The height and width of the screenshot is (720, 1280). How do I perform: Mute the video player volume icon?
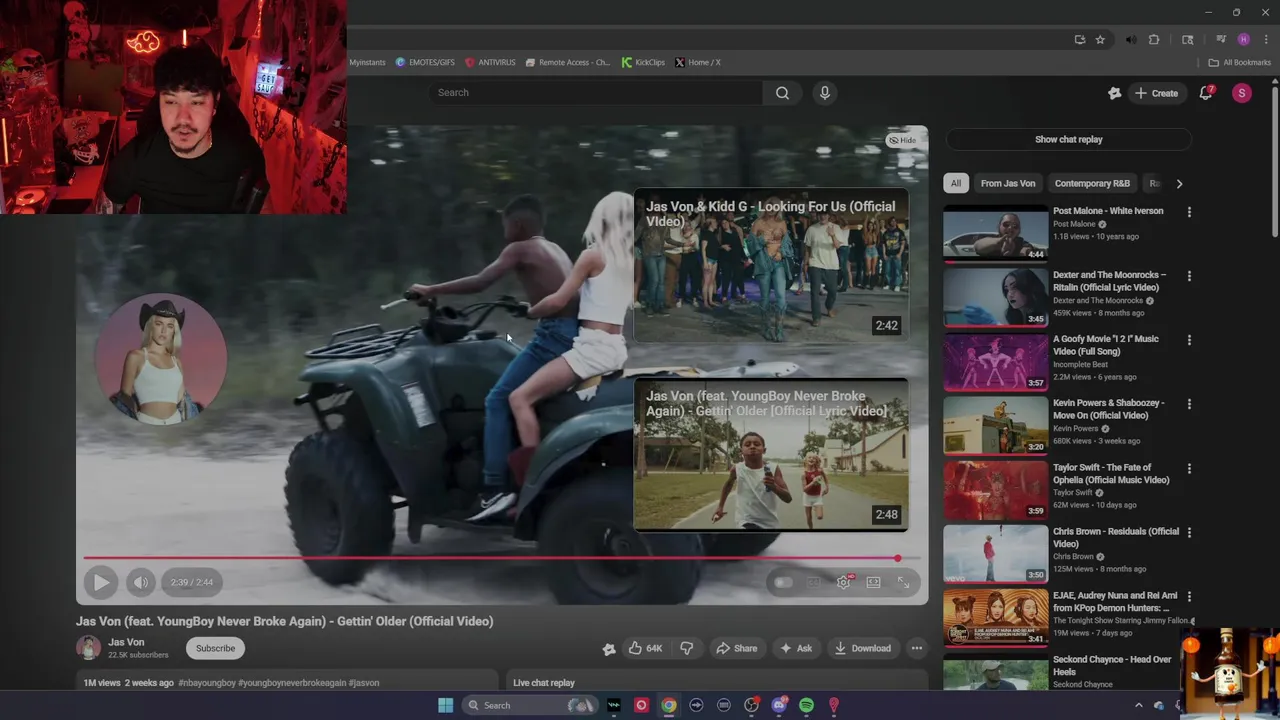click(x=141, y=582)
